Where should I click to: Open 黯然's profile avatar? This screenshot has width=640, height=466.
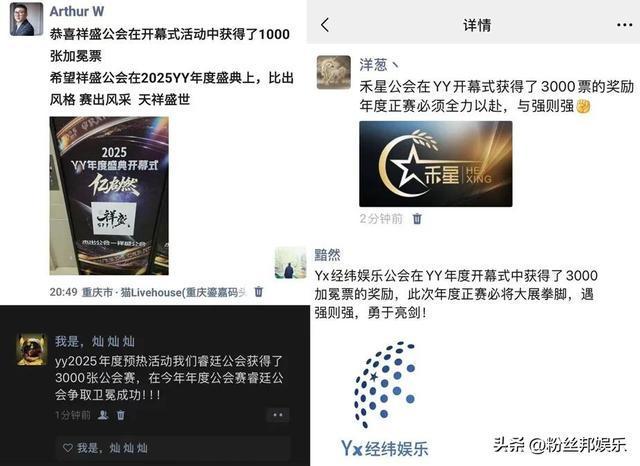[x=290, y=263]
